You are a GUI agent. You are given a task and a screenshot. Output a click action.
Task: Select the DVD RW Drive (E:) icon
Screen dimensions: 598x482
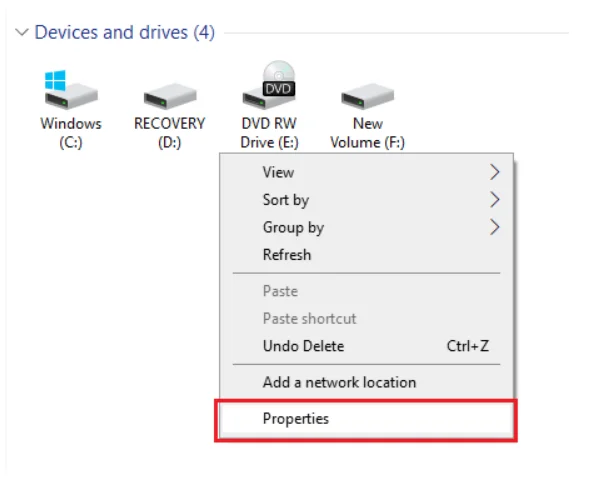[x=269, y=85]
